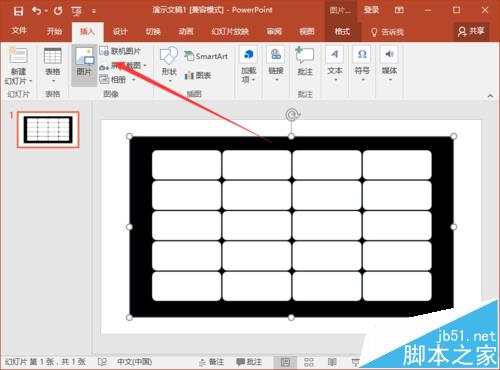Expand the 相册 dropdown arrow
500x370 pixels.
134,80
